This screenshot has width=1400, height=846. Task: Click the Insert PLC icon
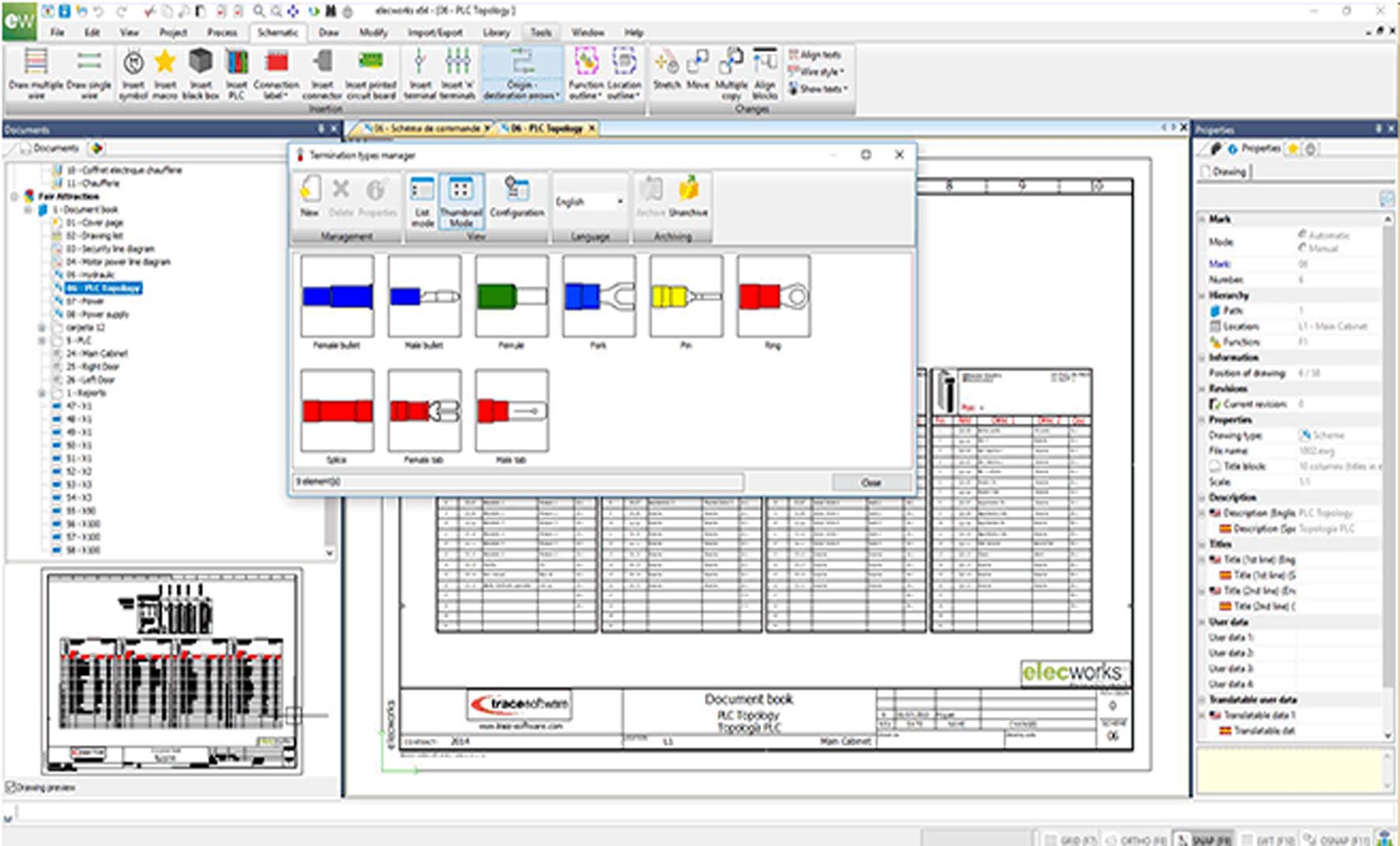point(236,72)
